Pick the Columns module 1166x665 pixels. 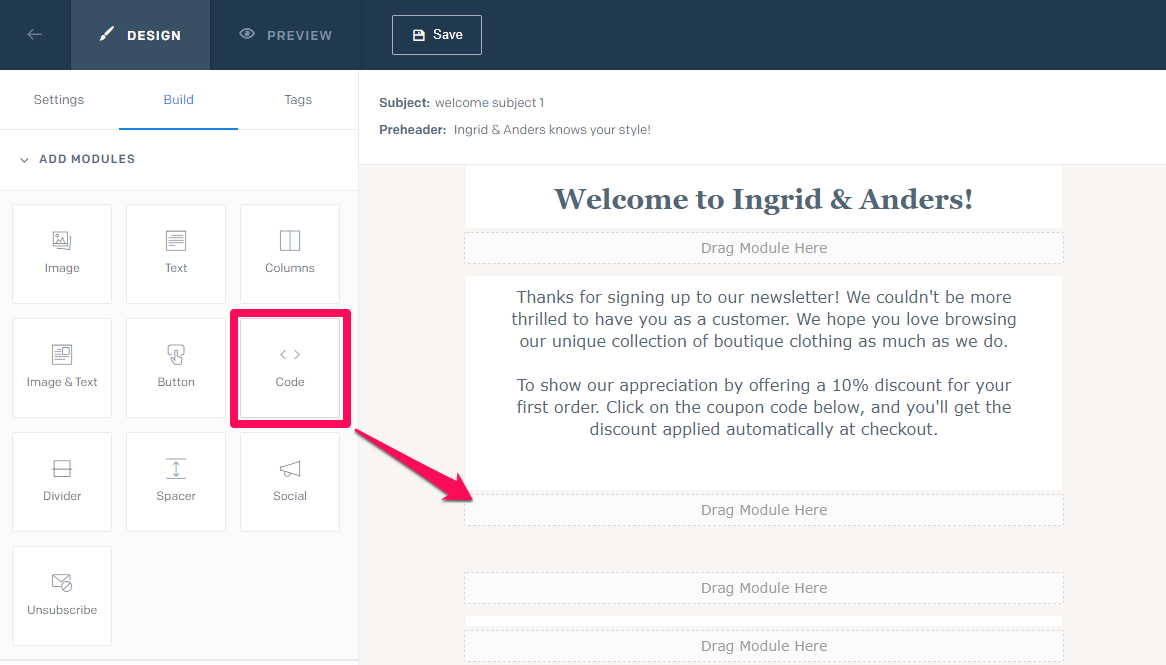(x=290, y=253)
